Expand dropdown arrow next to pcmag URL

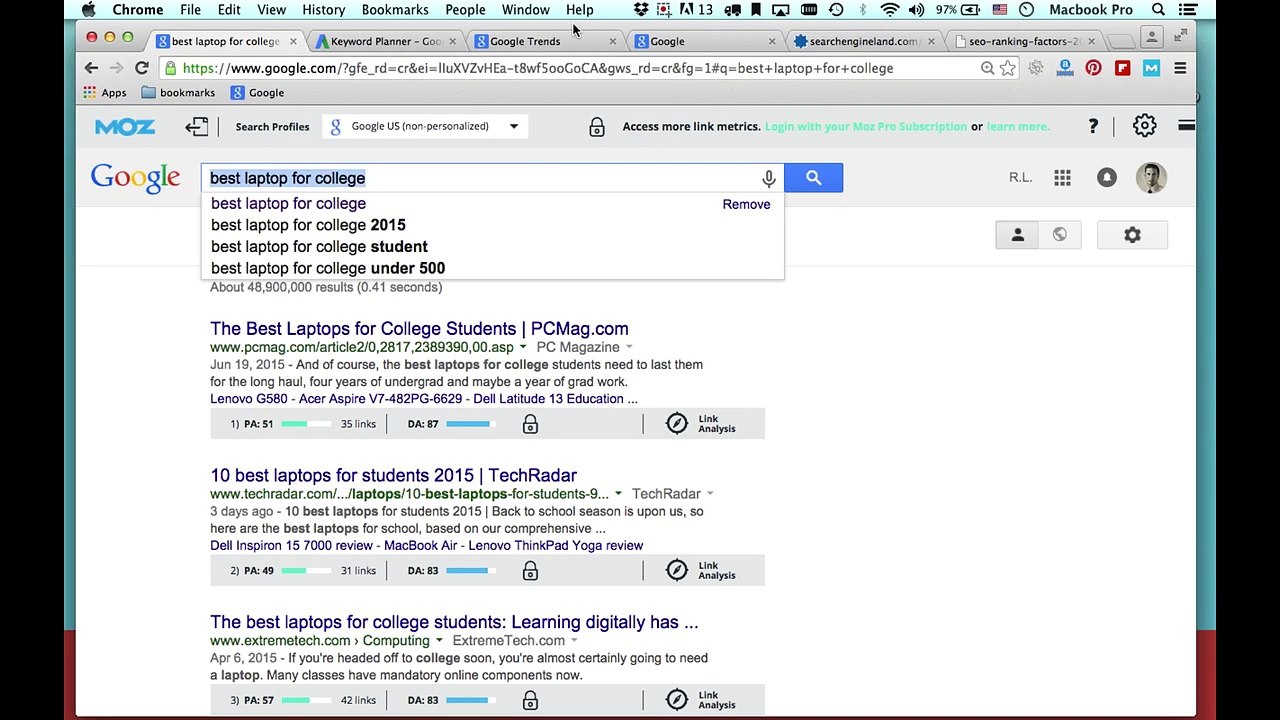(522, 348)
